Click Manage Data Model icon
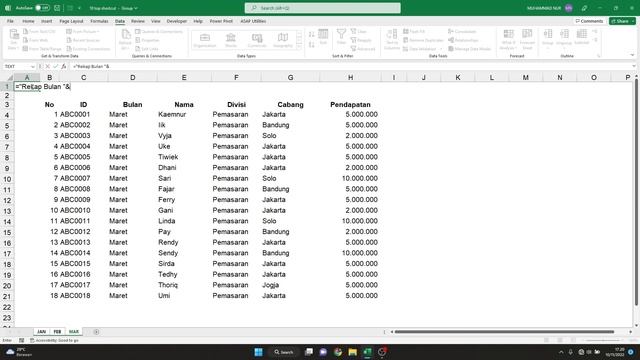Screen dimensions: 640x360 (x=451, y=49)
